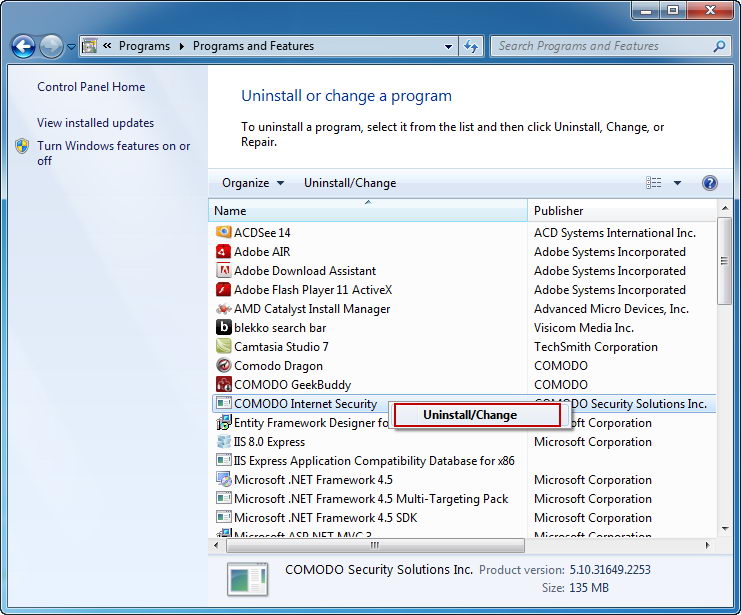Click ACD Systems International Inc. publisher cell
The width and height of the screenshot is (741, 615).
[615, 233]
